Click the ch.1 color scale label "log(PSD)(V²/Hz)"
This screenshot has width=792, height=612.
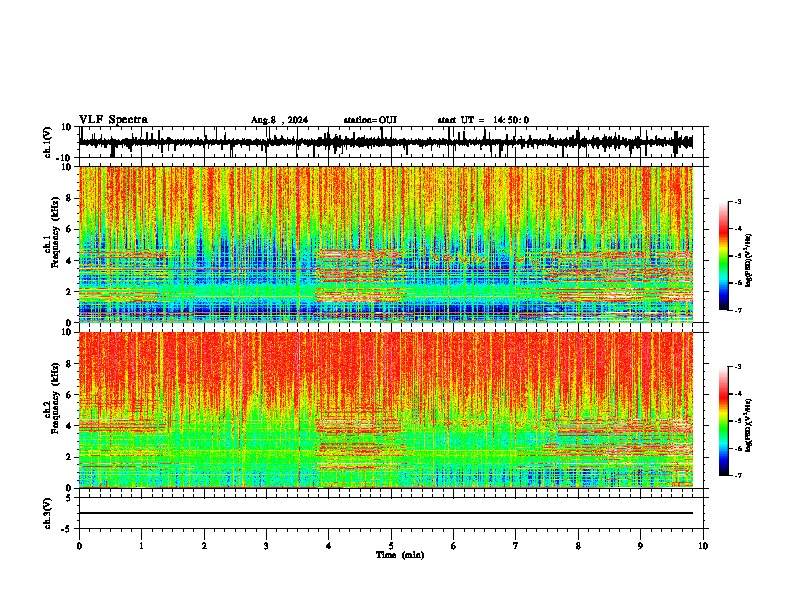748,260
